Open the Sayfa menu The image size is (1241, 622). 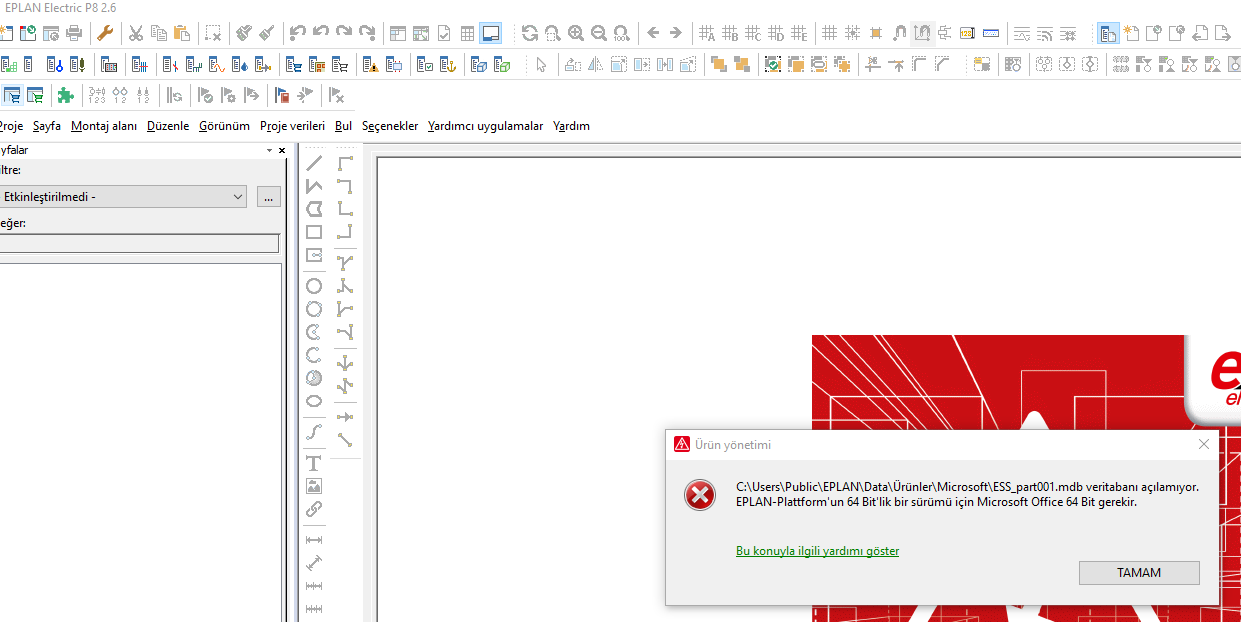click(x=47, y=126)
